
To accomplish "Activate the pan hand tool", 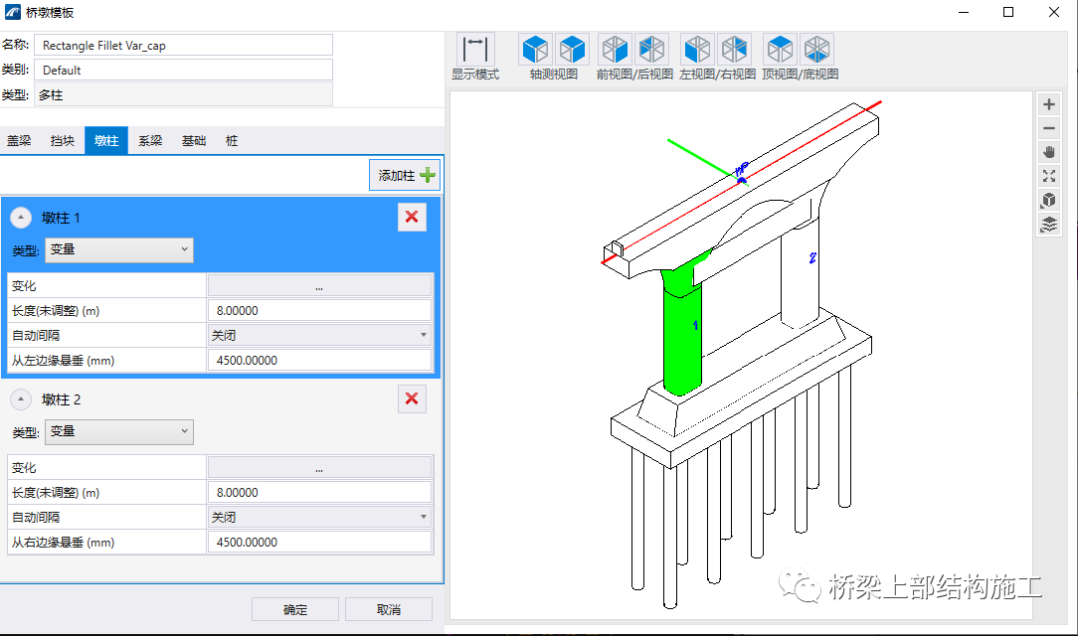I will (x=1048, y=153).
